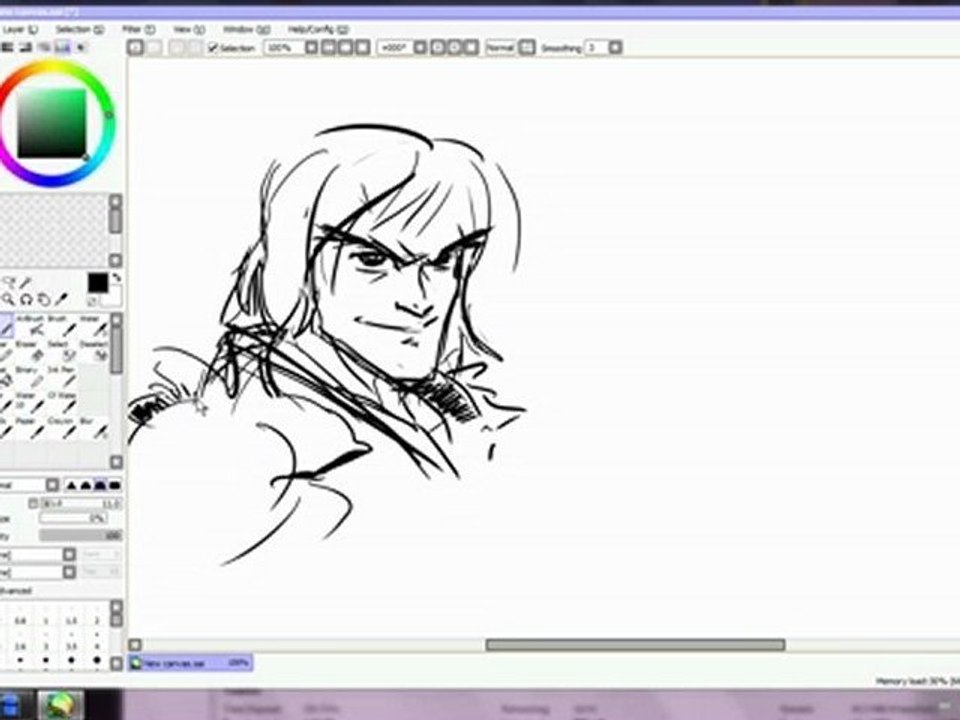This screenshot has width=960, height=720.
Task: Toggle the highlighted swatches panel button
Action: (62, 47)
